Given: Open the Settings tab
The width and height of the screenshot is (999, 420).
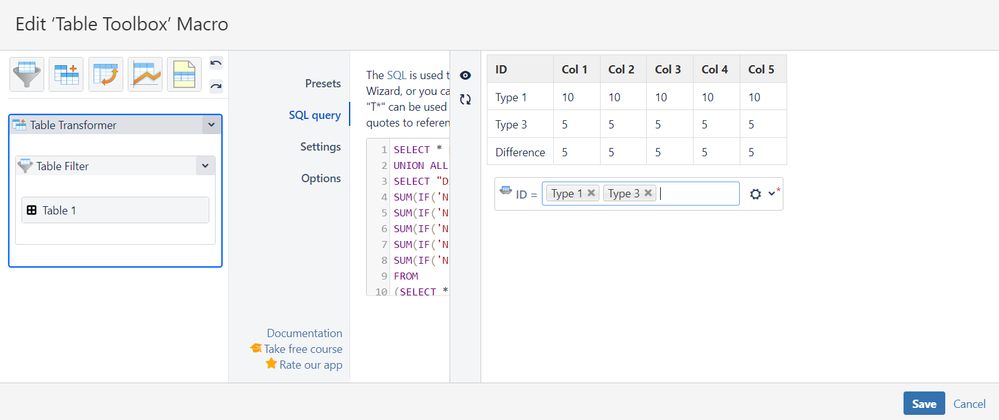Looking at the screenshot, I should [x=320, y=147].
